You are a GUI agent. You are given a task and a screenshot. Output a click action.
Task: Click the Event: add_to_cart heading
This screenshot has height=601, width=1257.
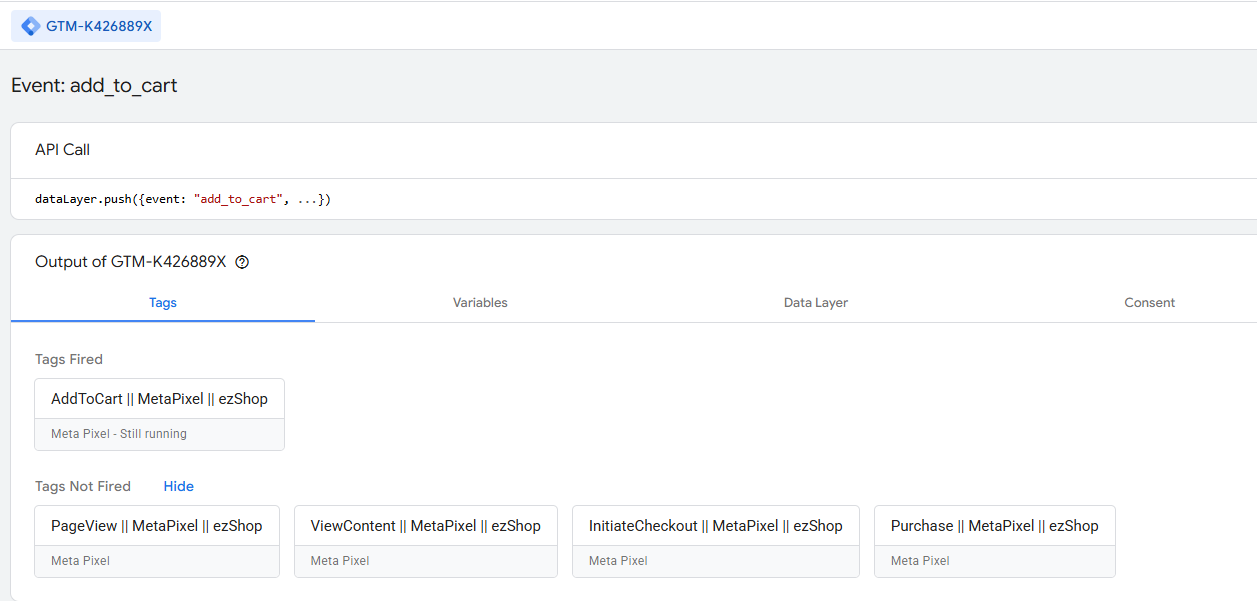[x=94, y=85]
